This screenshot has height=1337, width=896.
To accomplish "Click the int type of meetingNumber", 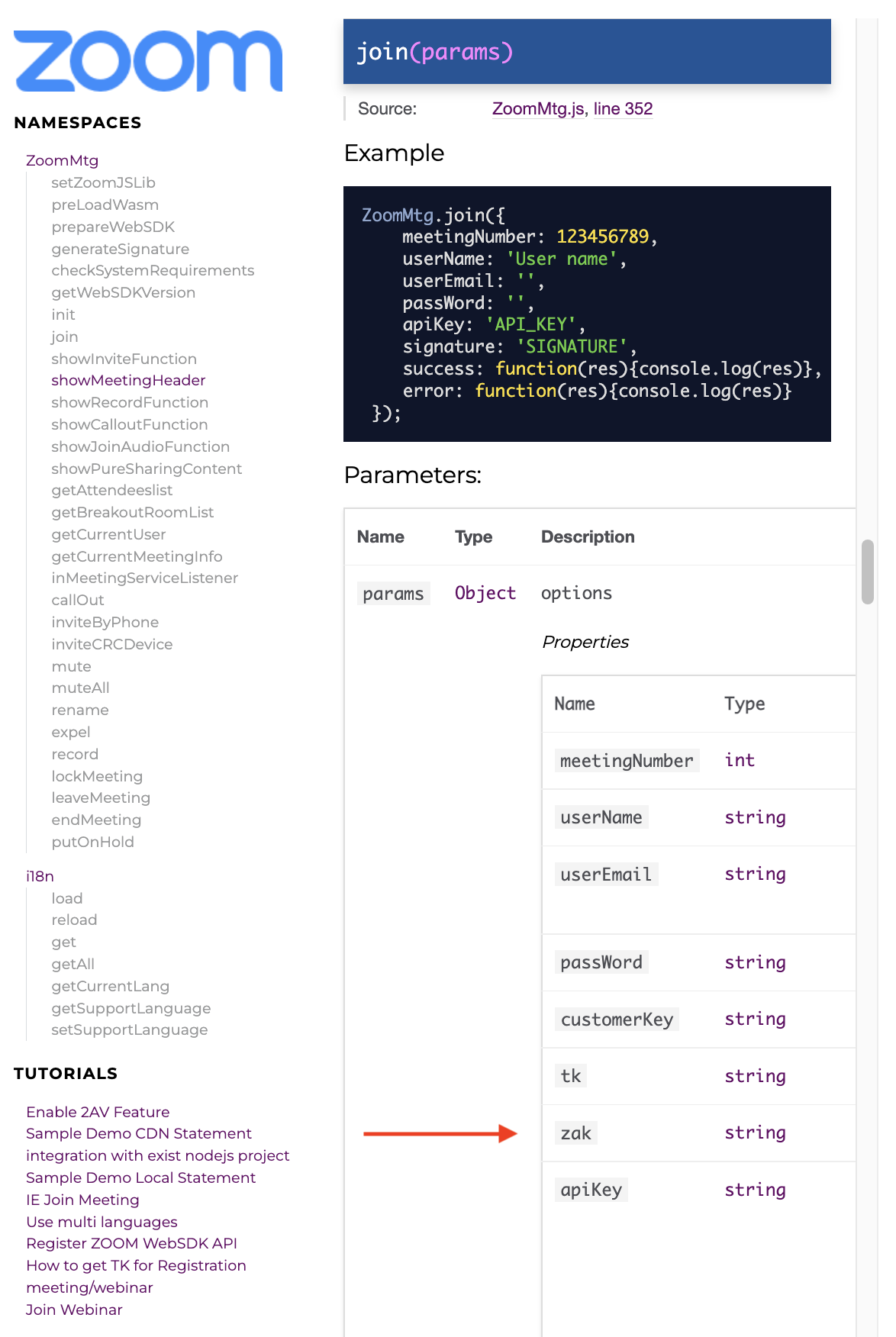I will [x=740, y=760].
